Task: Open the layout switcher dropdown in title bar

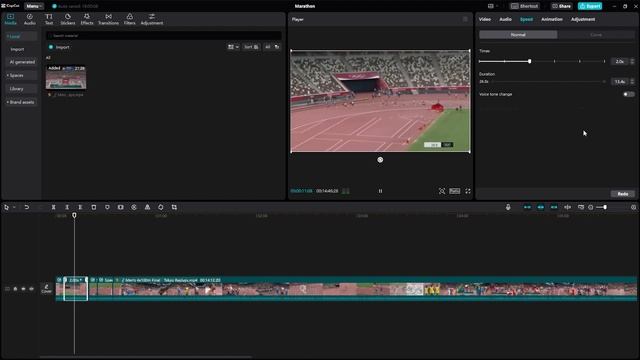Action: (x=493, y=6)
